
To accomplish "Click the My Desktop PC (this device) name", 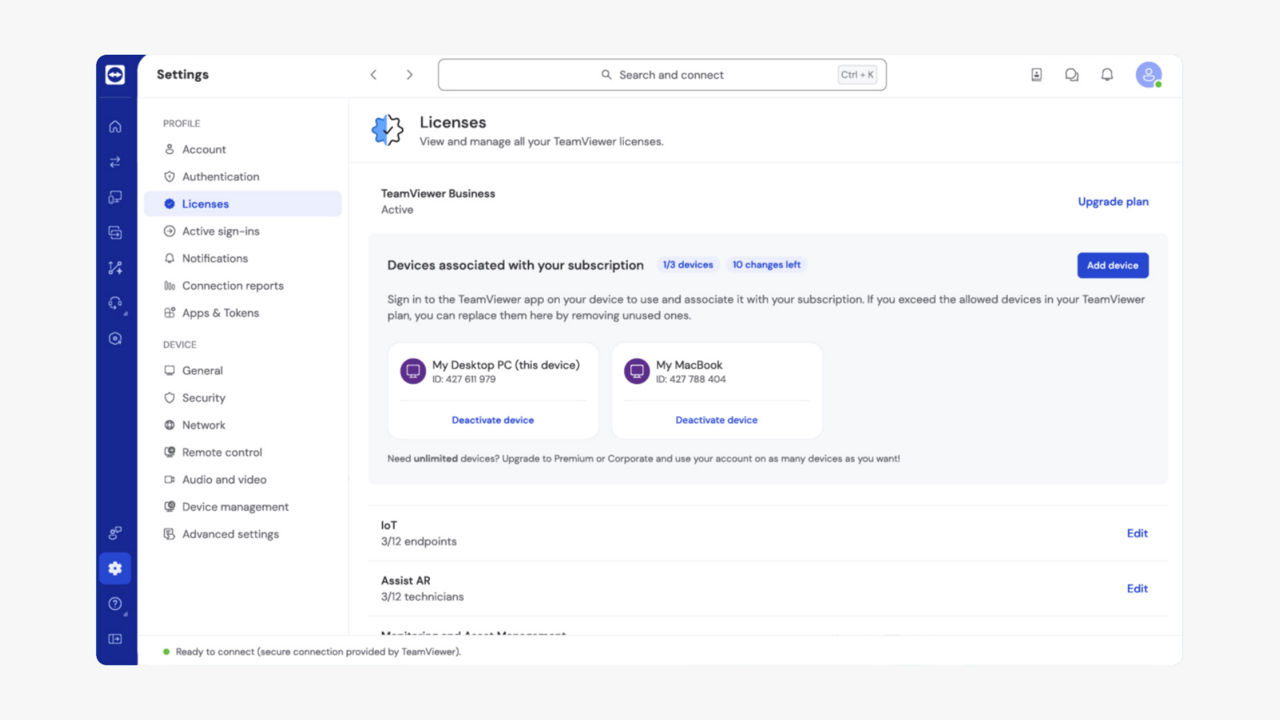I will [506, 365].
